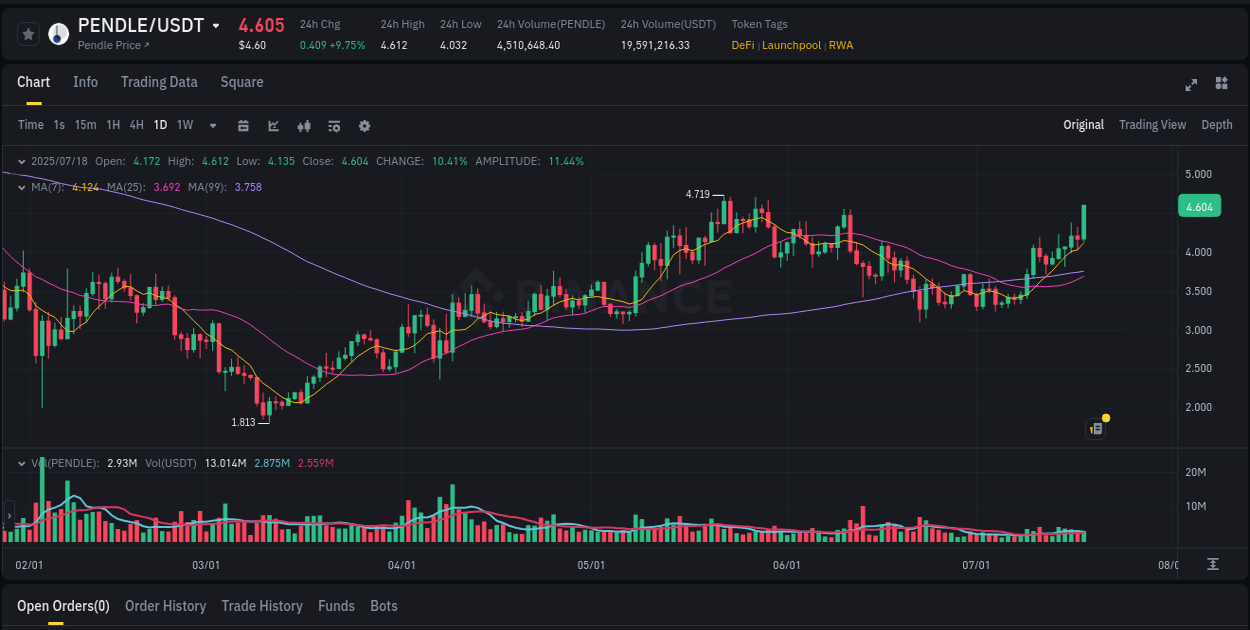This screenshot has width=1250, height=630.
Task: Open the Trading Data tab
Action: pos(159,82)
